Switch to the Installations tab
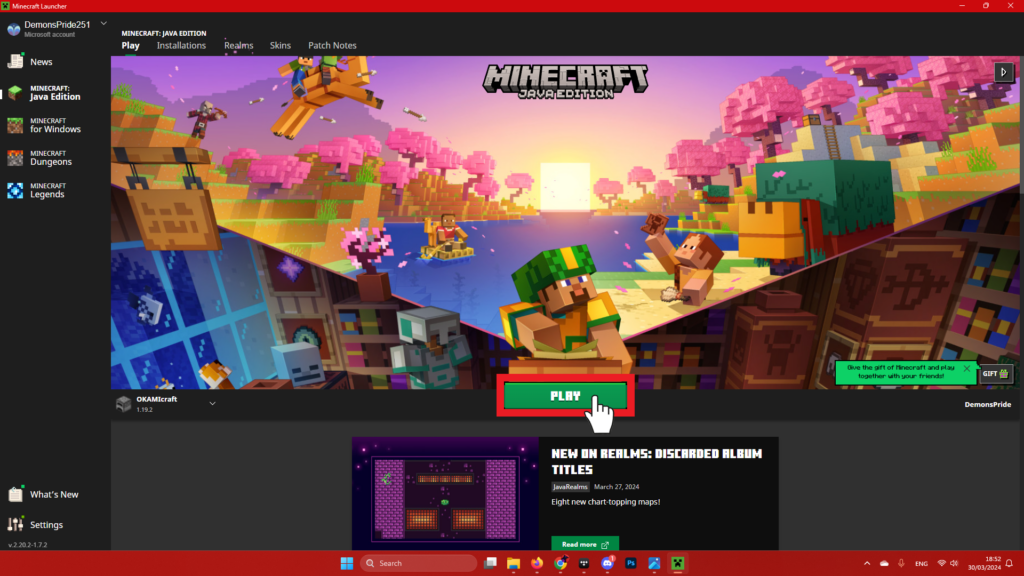Screen dimensions: 1024x576 [181, 46]
